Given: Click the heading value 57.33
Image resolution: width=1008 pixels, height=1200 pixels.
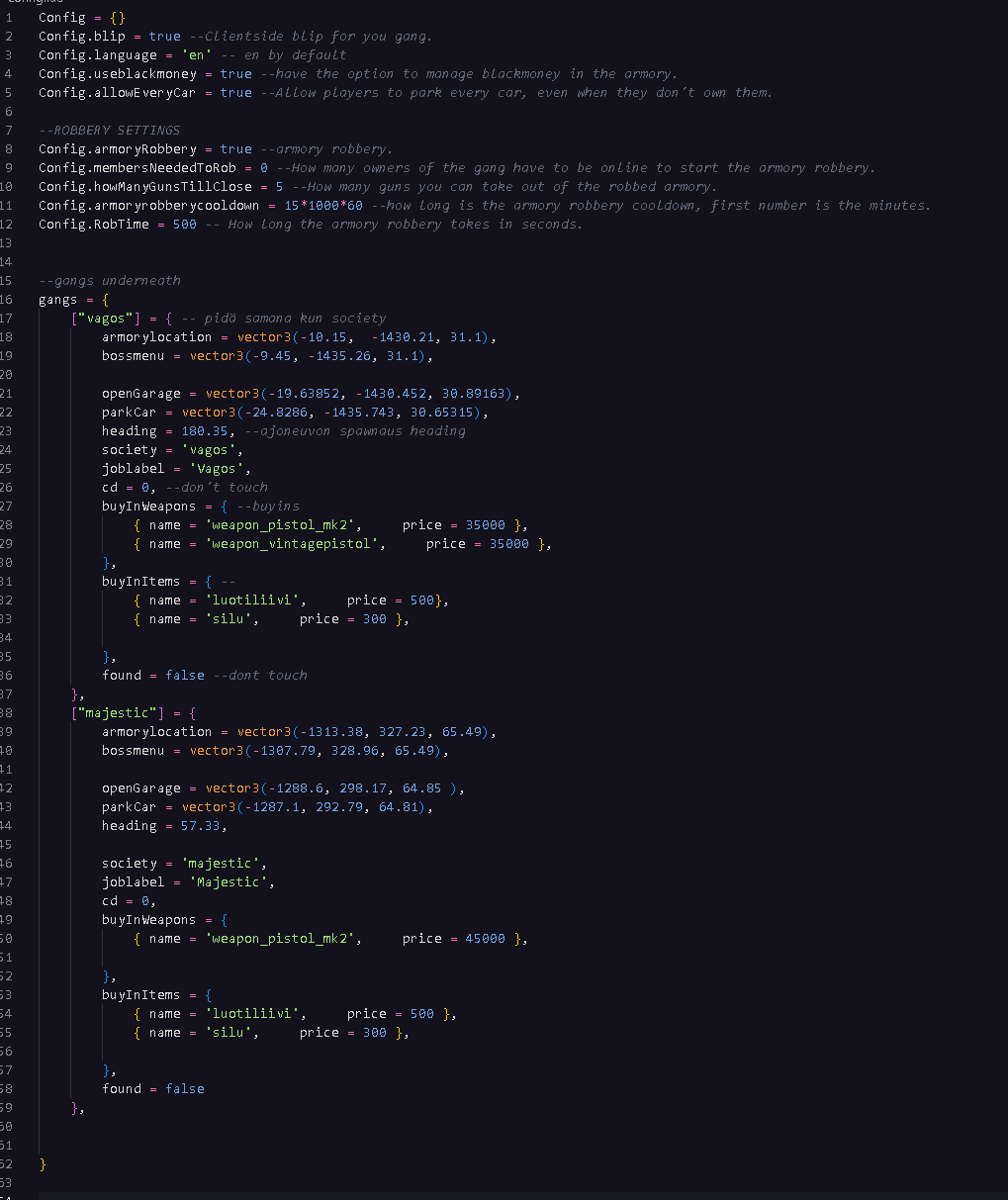Looking at the screenshot, I should coord(201,826).
